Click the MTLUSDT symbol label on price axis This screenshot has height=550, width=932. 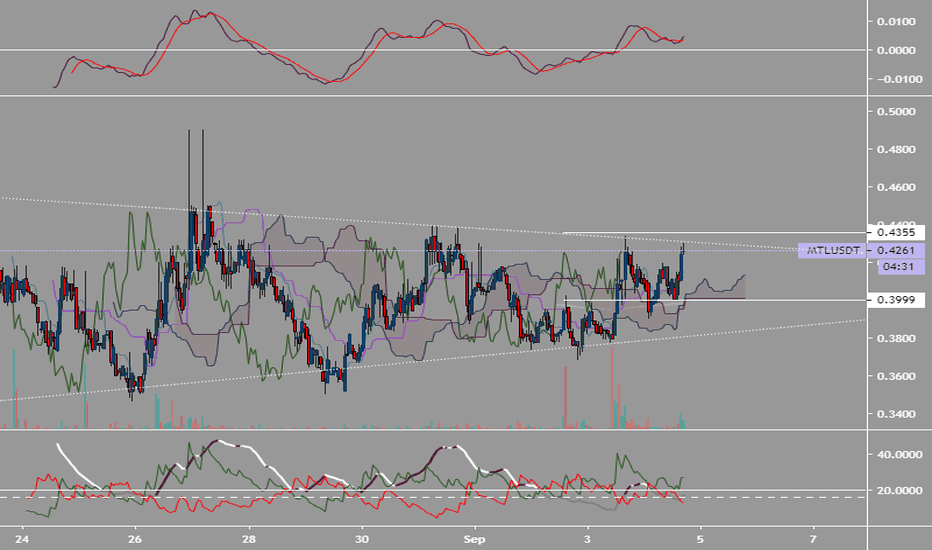pyautogui.click(x=832, y=250)
